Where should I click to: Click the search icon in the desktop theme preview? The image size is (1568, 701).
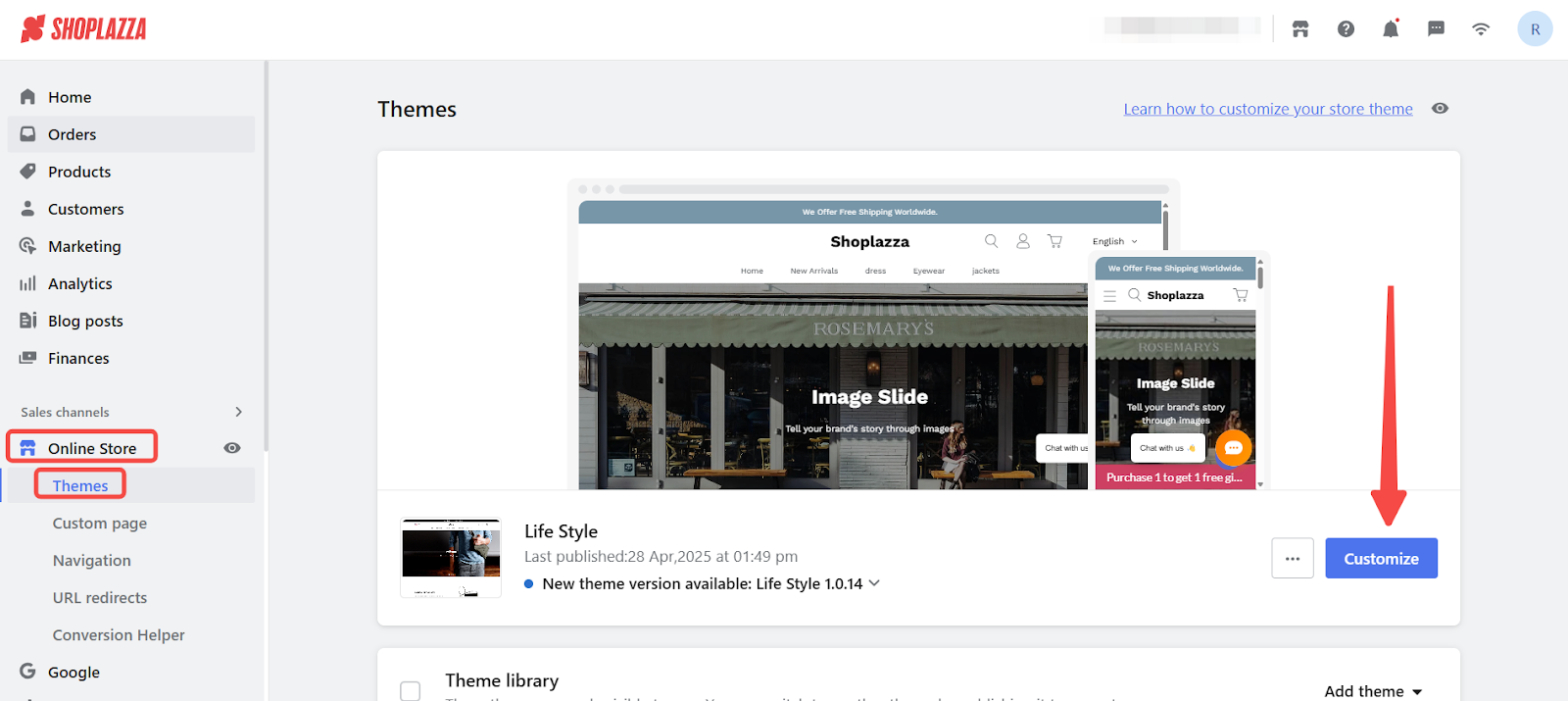(992, 241)
